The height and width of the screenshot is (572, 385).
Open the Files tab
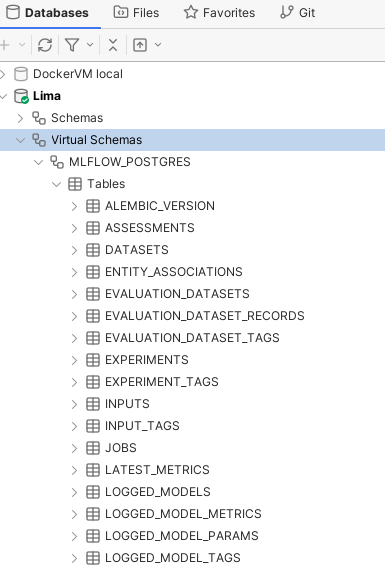click(136, 13)
